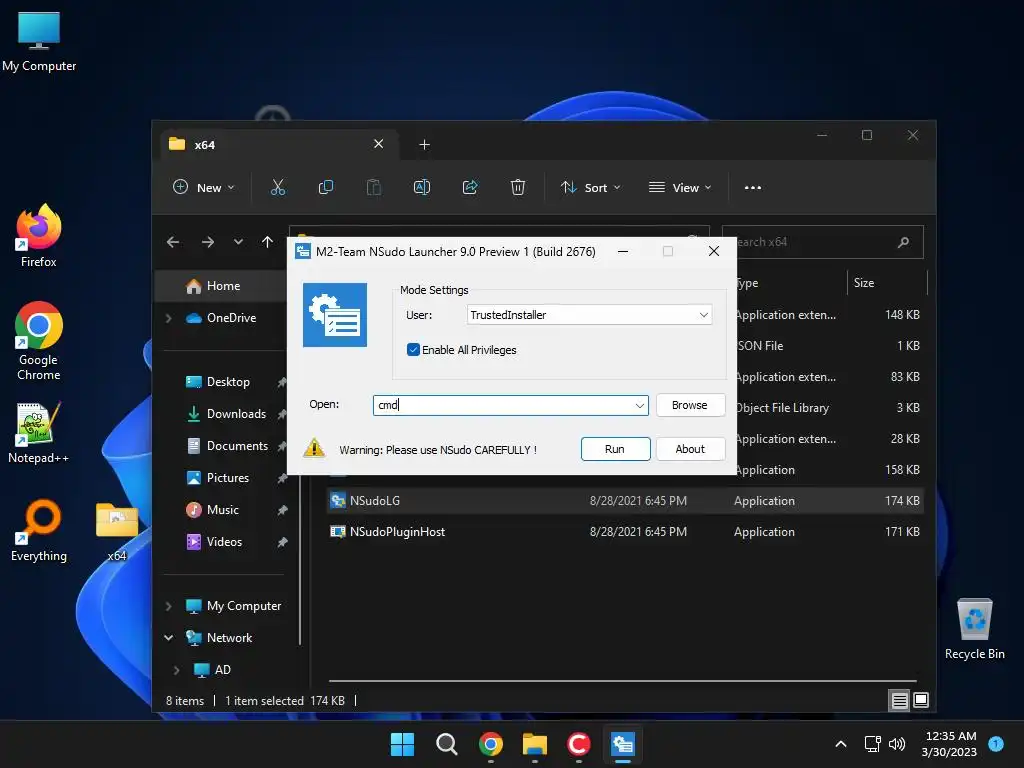Click the Browse button in NSudo
The width and height of the screenshot is (1024, 768).
pyautogui.click(x=690, y=405)
